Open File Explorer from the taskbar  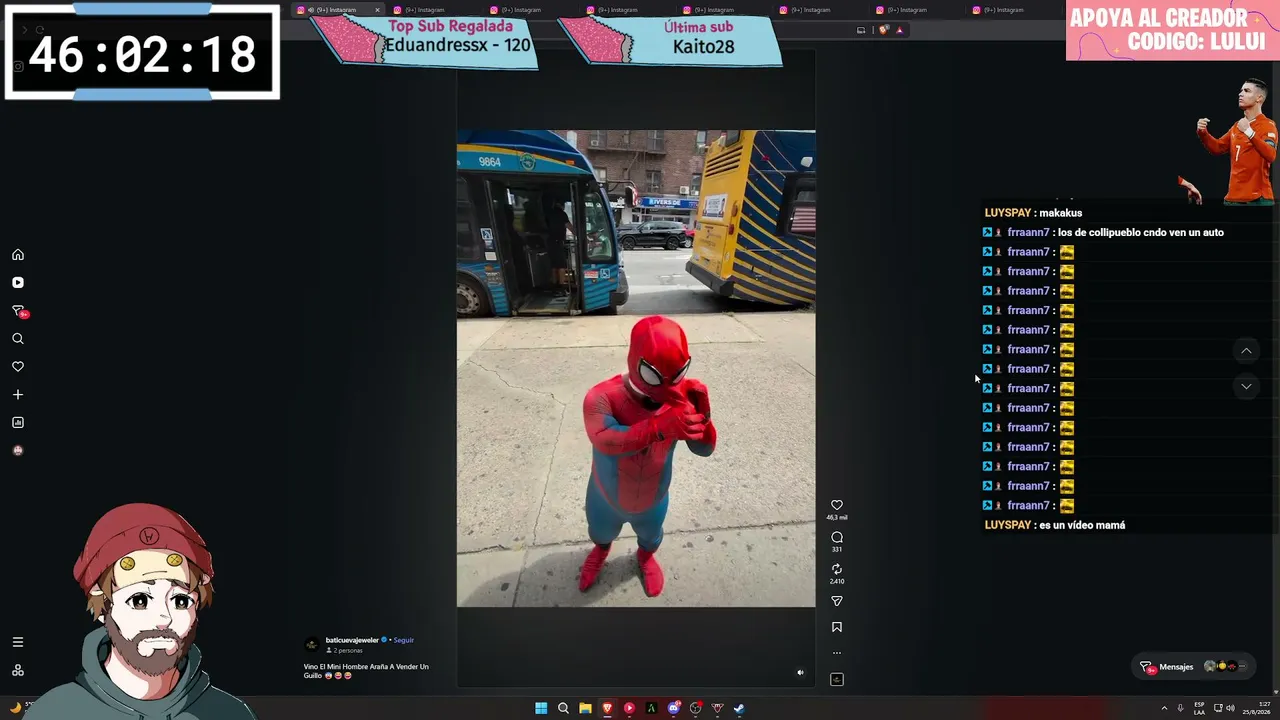pos(585,708)
